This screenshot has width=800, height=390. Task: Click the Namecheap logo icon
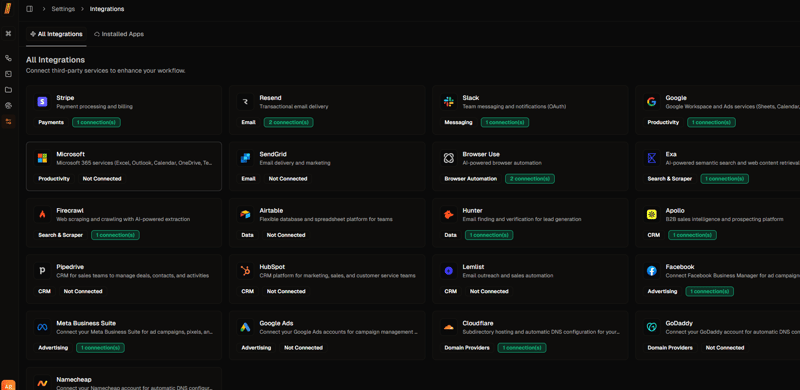point(42,383)
